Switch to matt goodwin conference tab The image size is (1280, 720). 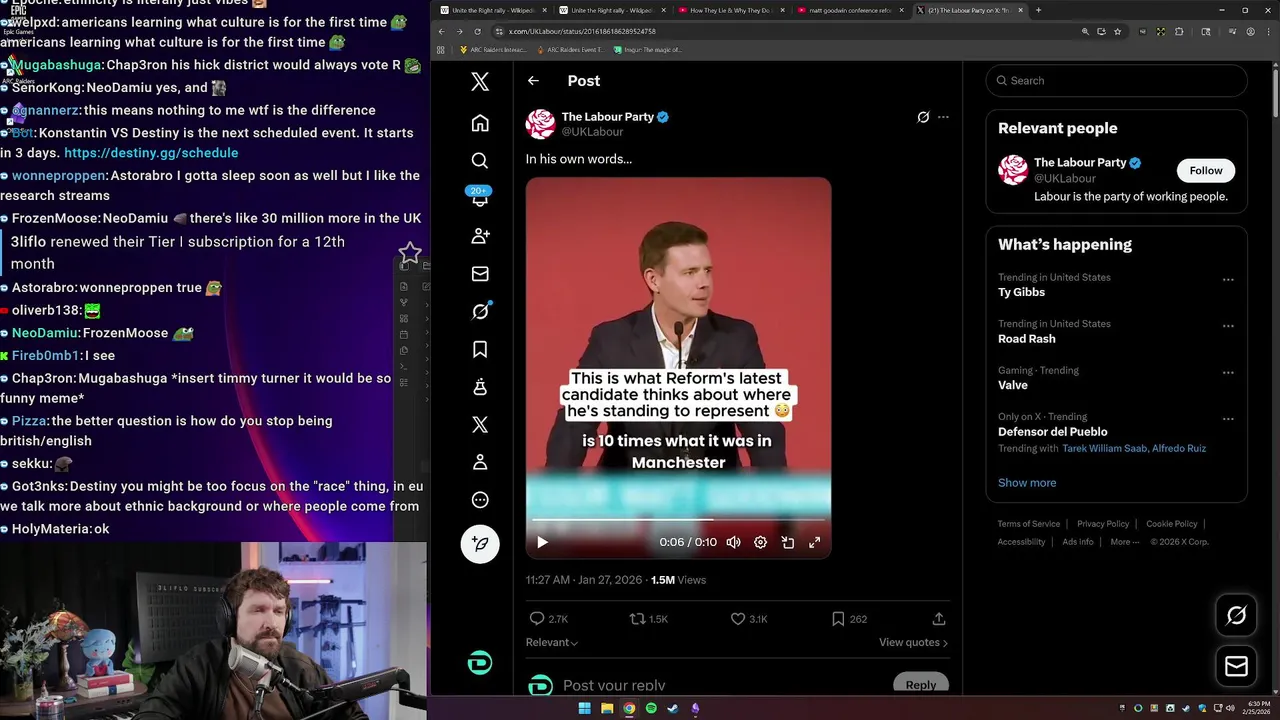(848, 10)
